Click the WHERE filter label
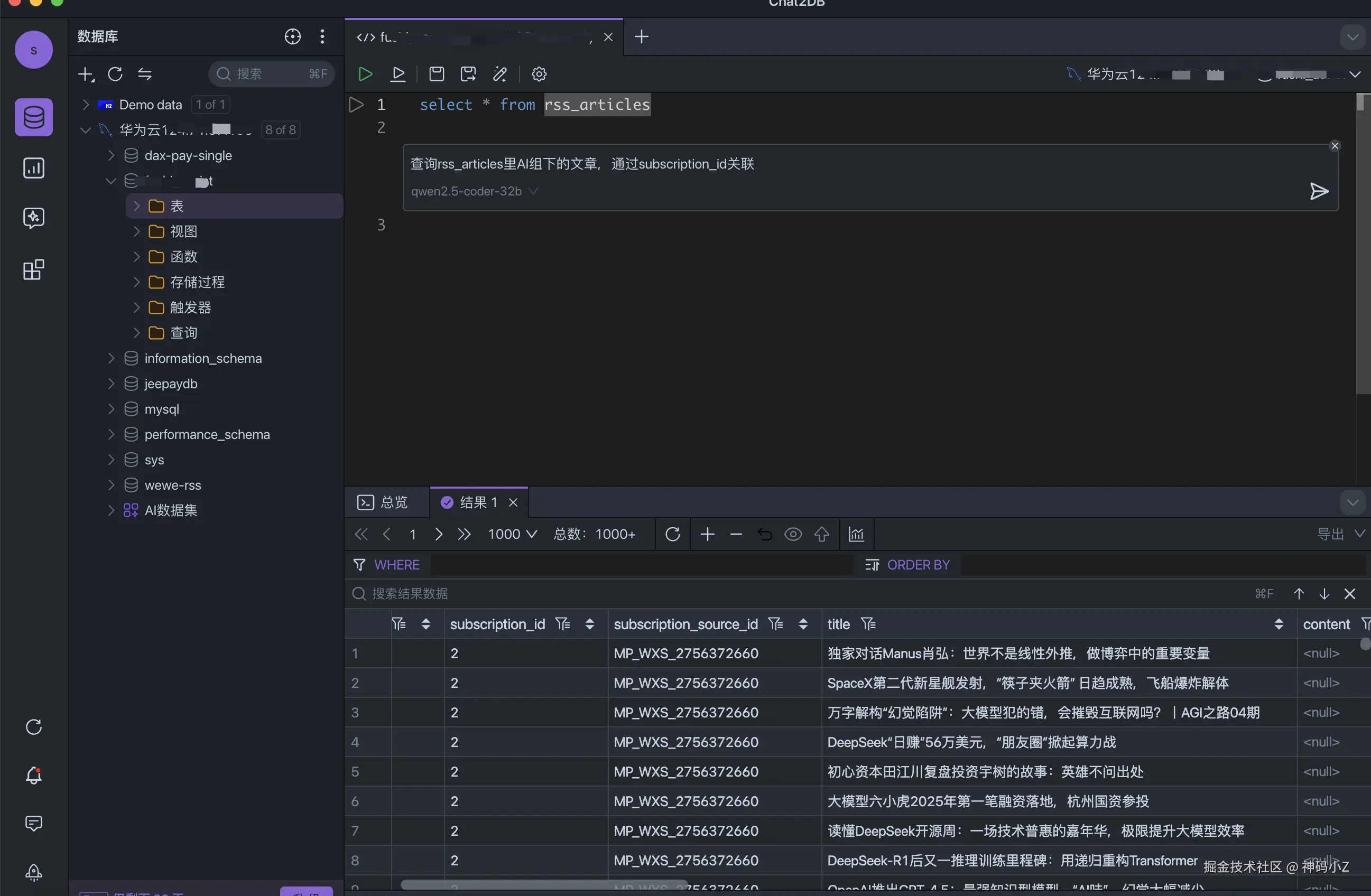The width and height of the screenshot is (1371, 896). (396, 565)
